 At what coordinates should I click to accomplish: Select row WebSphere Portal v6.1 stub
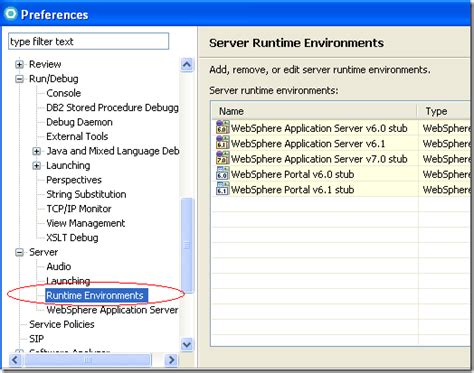tap(341, 189)
